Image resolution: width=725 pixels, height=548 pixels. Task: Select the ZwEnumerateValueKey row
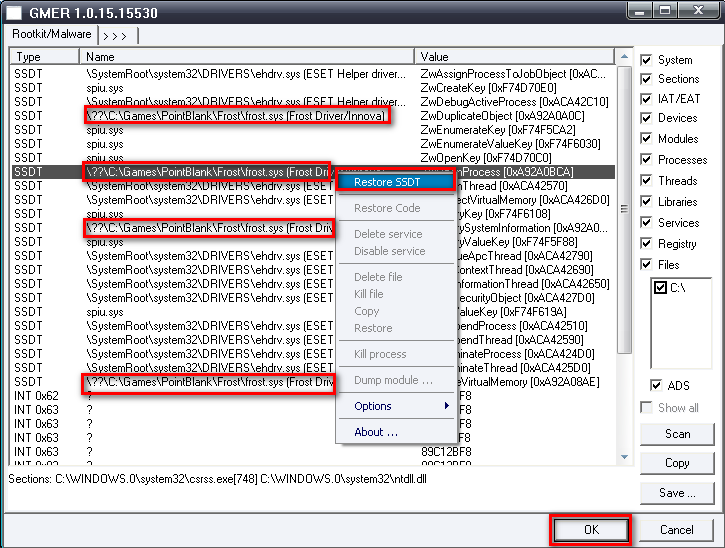point(313,144)
